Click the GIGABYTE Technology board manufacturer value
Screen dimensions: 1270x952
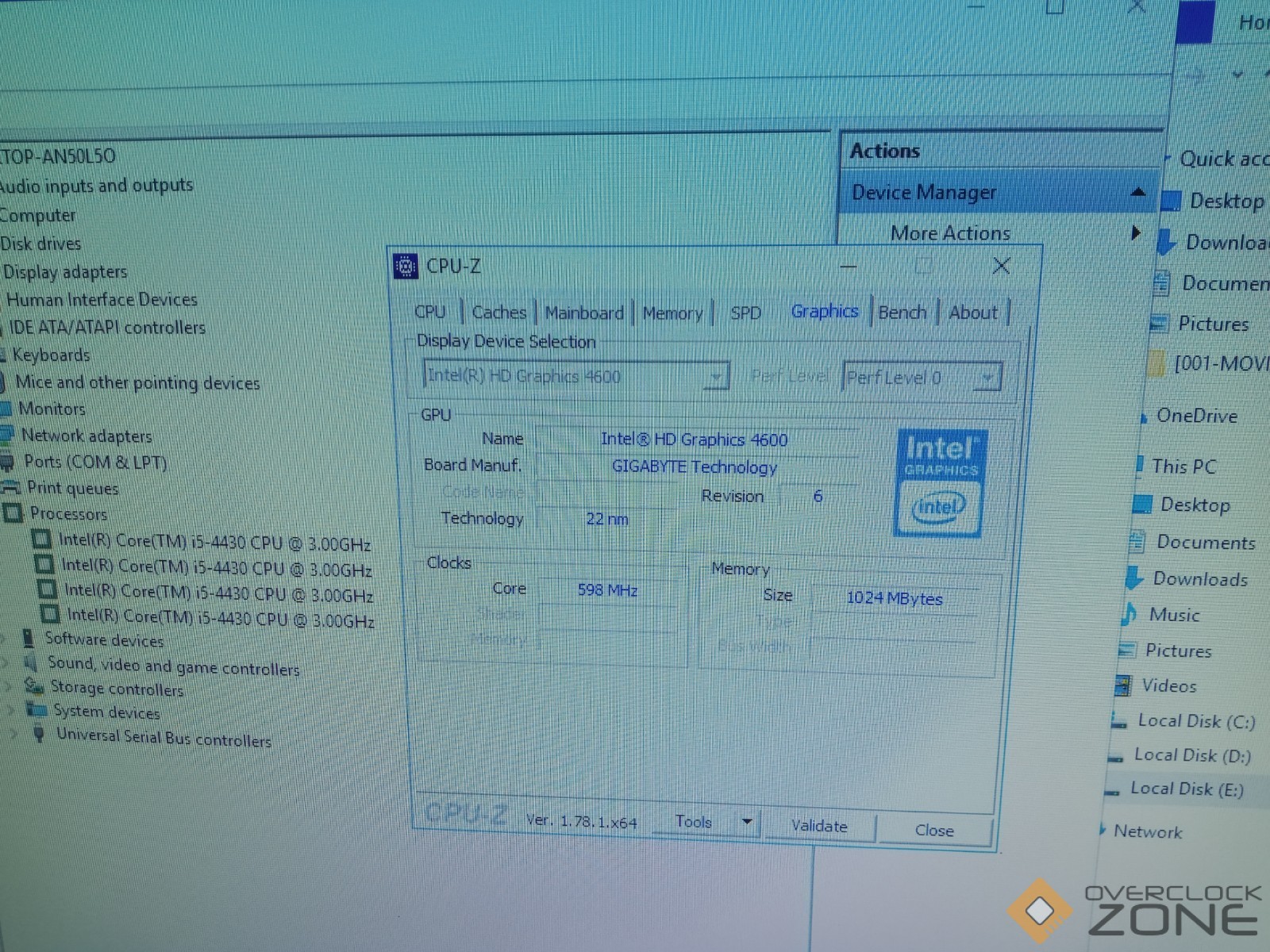pyautogui.click(x=695, y=467)
